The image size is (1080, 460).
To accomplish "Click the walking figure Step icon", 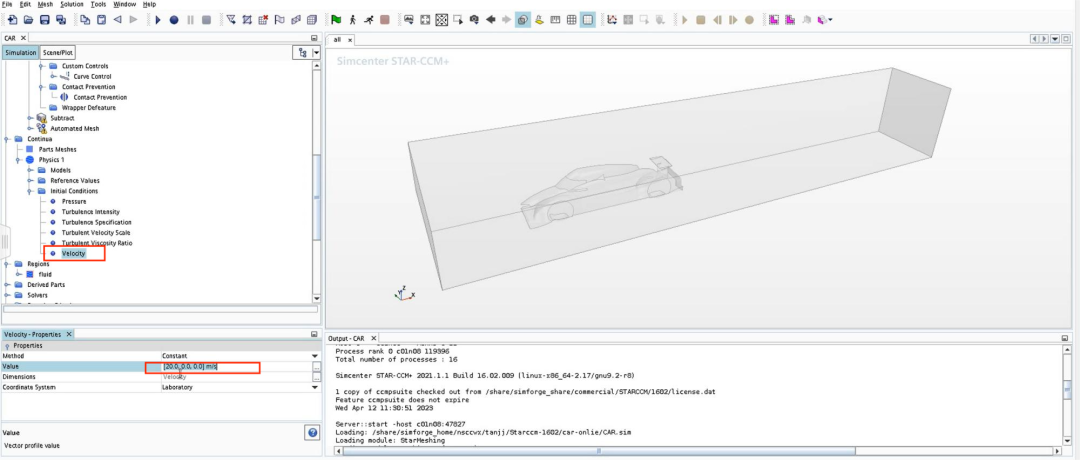I will 353,20.
